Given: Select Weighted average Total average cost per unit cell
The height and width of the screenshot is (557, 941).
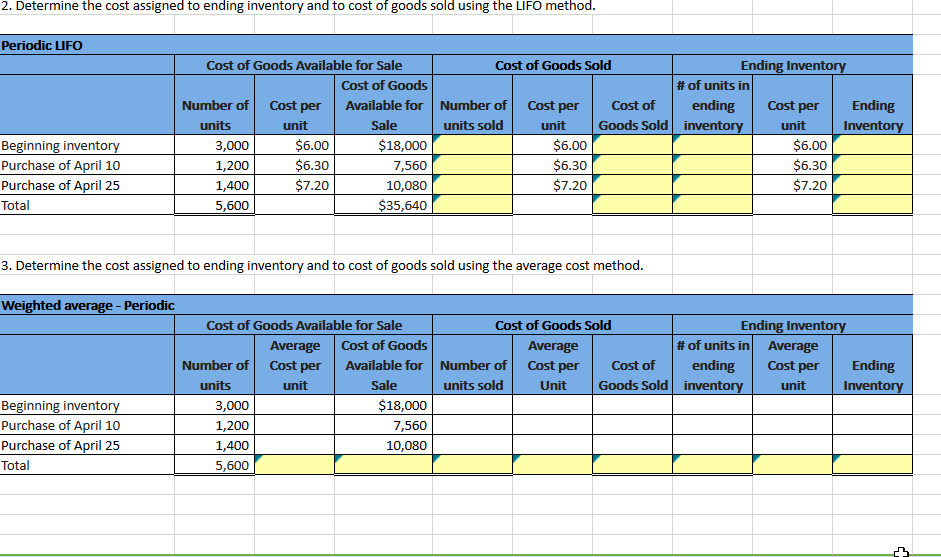Looking at the screenshot, I should click(x=295, y=465).
